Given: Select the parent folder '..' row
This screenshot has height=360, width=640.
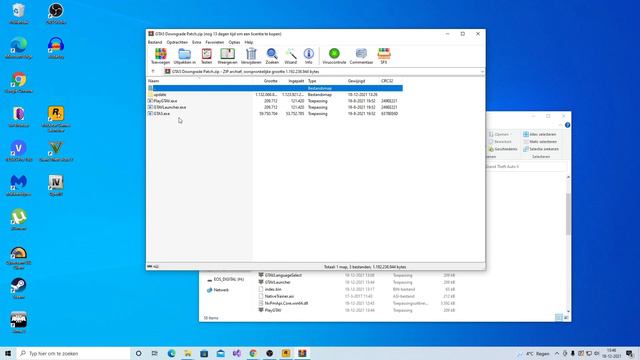Looking at the screenshot, I should pyautogui.click(x=275, y=88).
